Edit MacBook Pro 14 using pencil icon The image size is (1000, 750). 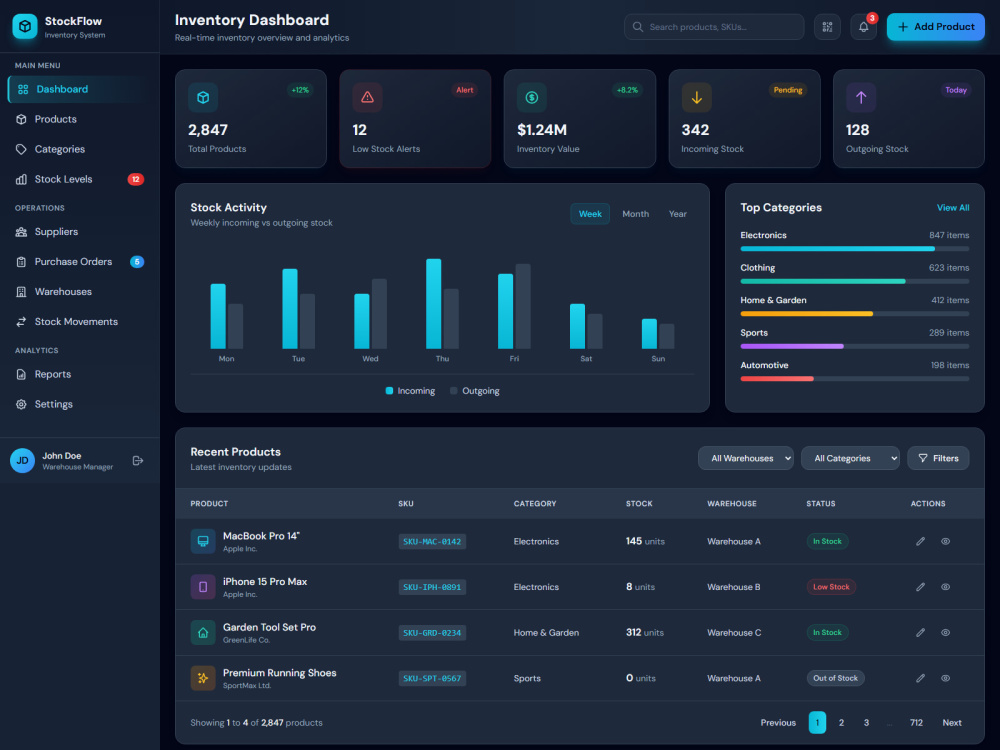(920, 541)
